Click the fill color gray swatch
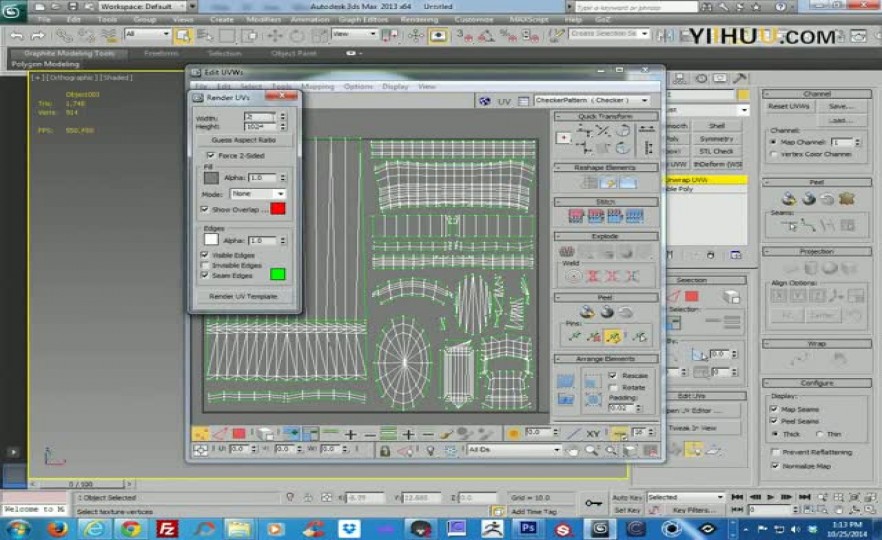The width and height of the screenshot is (882, 540). 211,178
